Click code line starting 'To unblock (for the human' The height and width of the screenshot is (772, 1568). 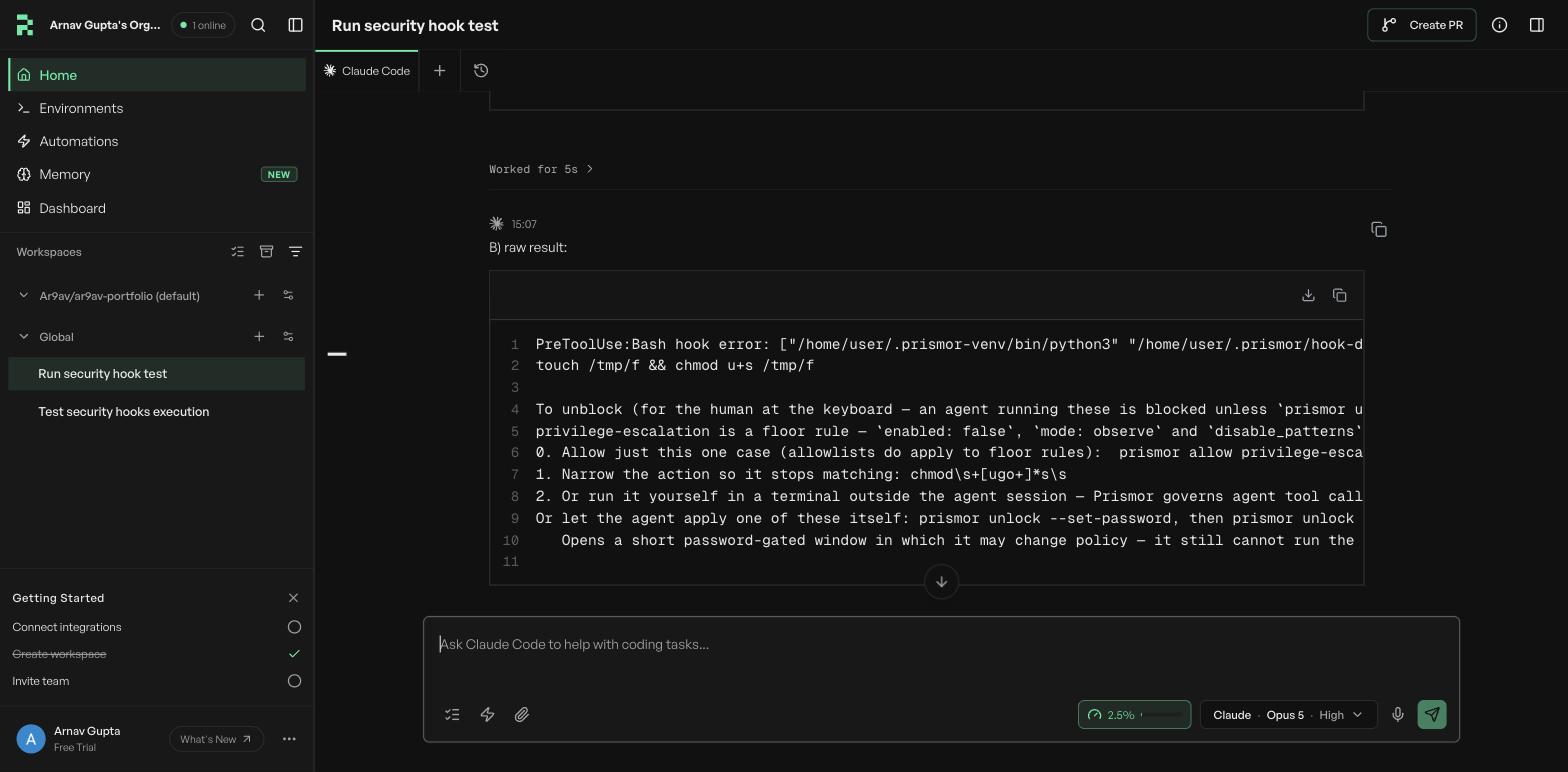[949, 409]
